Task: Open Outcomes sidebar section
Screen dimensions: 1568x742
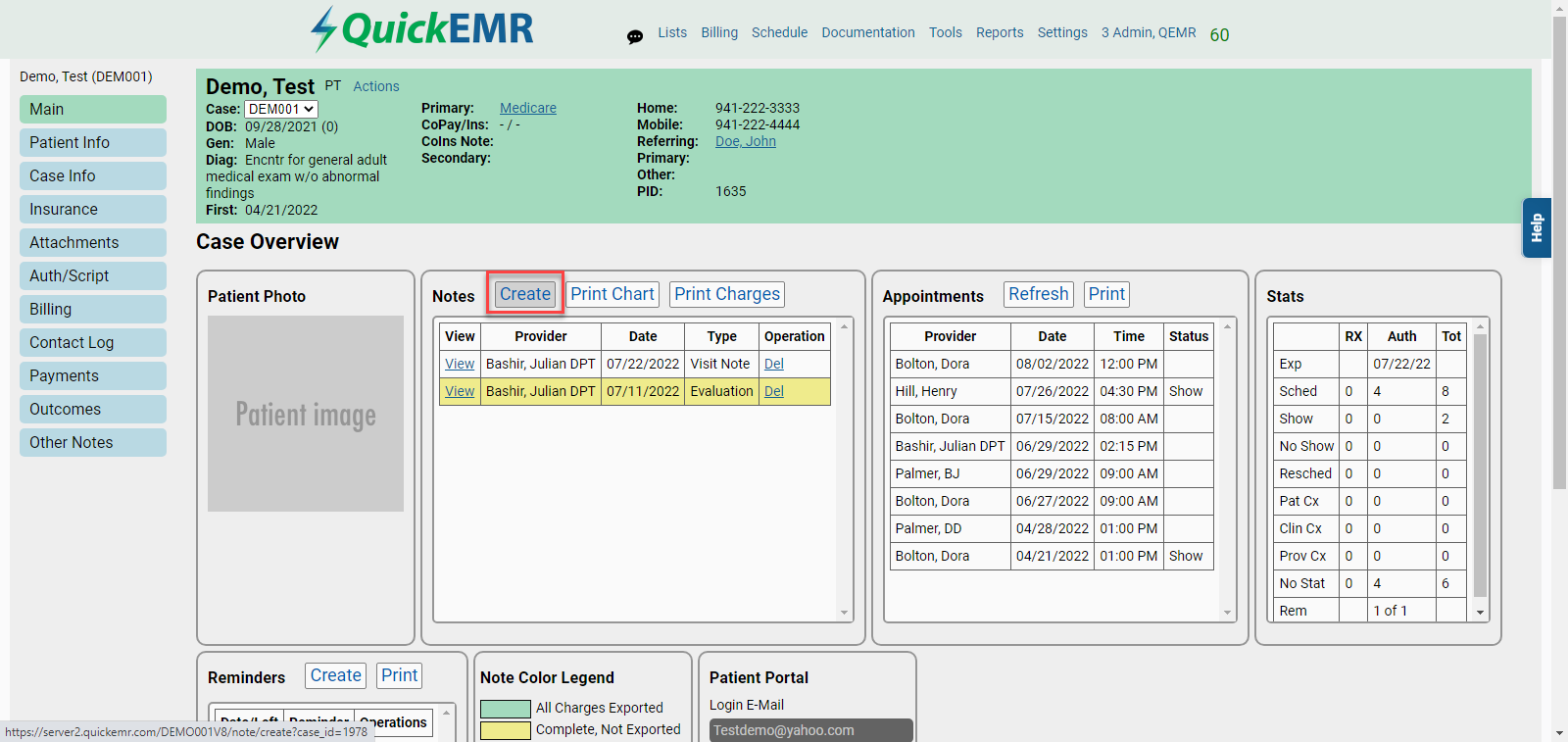Action: click(93, 409)
